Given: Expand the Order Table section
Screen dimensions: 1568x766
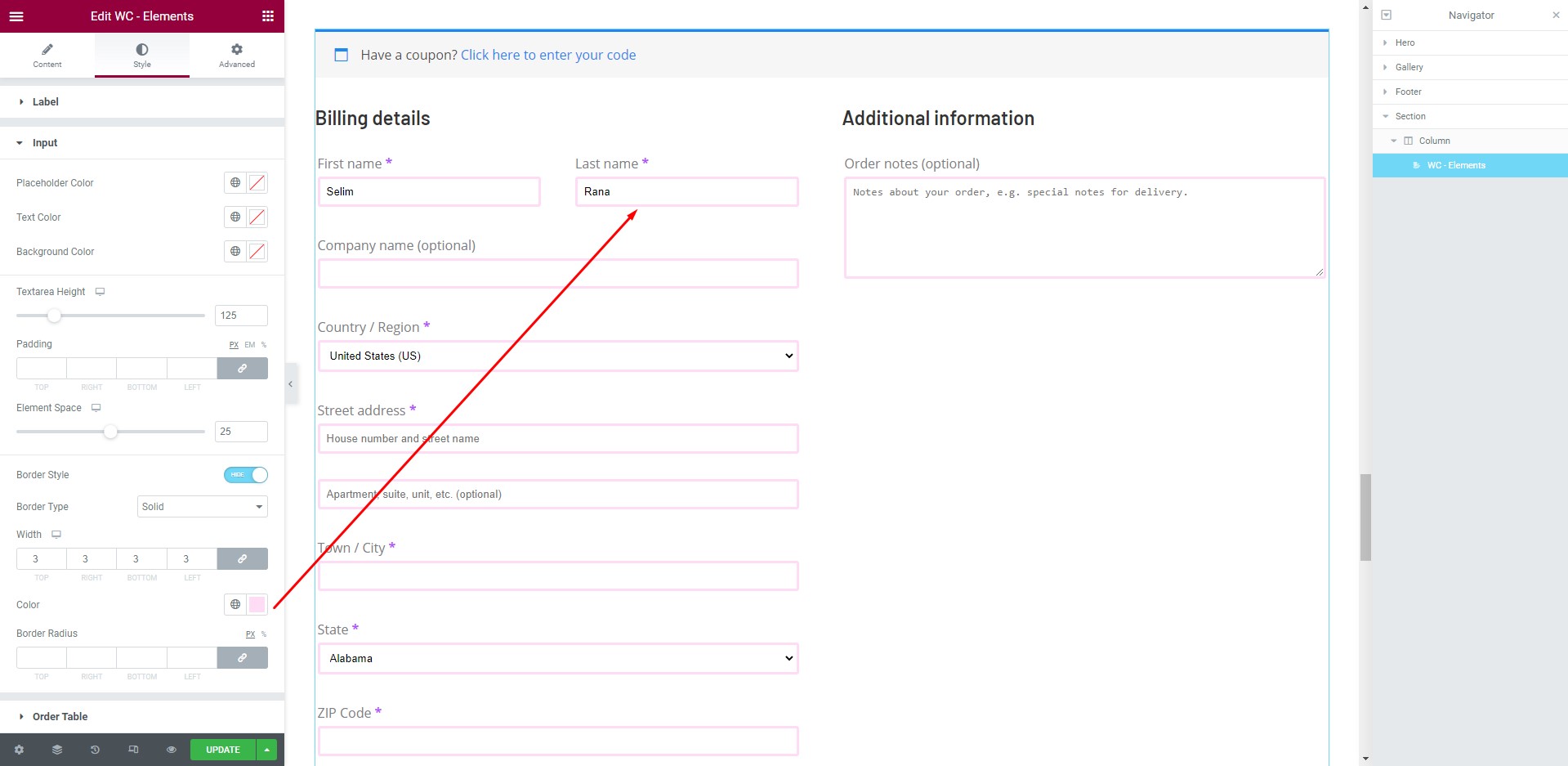Looking at the screenshot, I should [x=60, y=716].
